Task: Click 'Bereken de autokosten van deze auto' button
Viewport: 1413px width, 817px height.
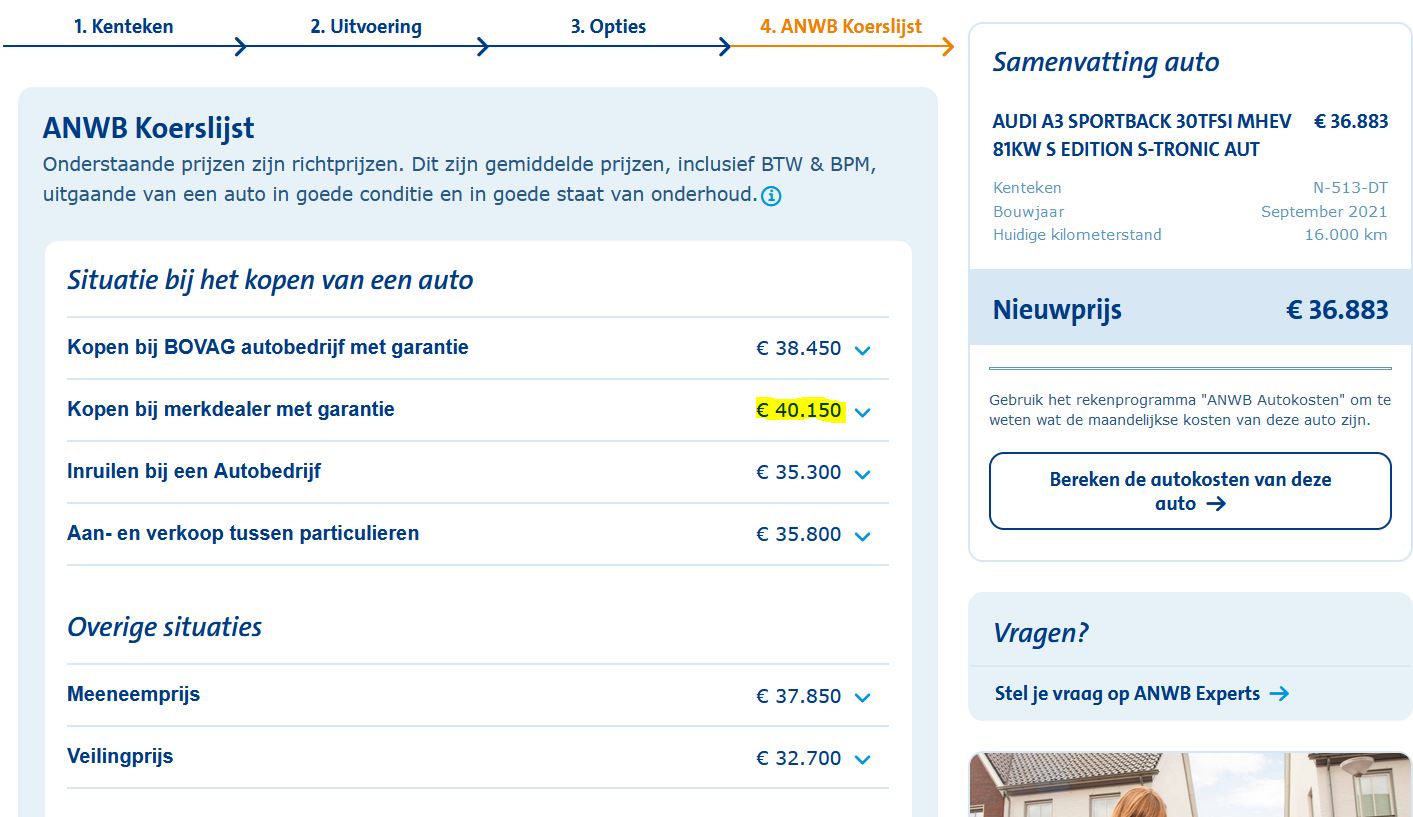Action: click(x=1190, y=491)
